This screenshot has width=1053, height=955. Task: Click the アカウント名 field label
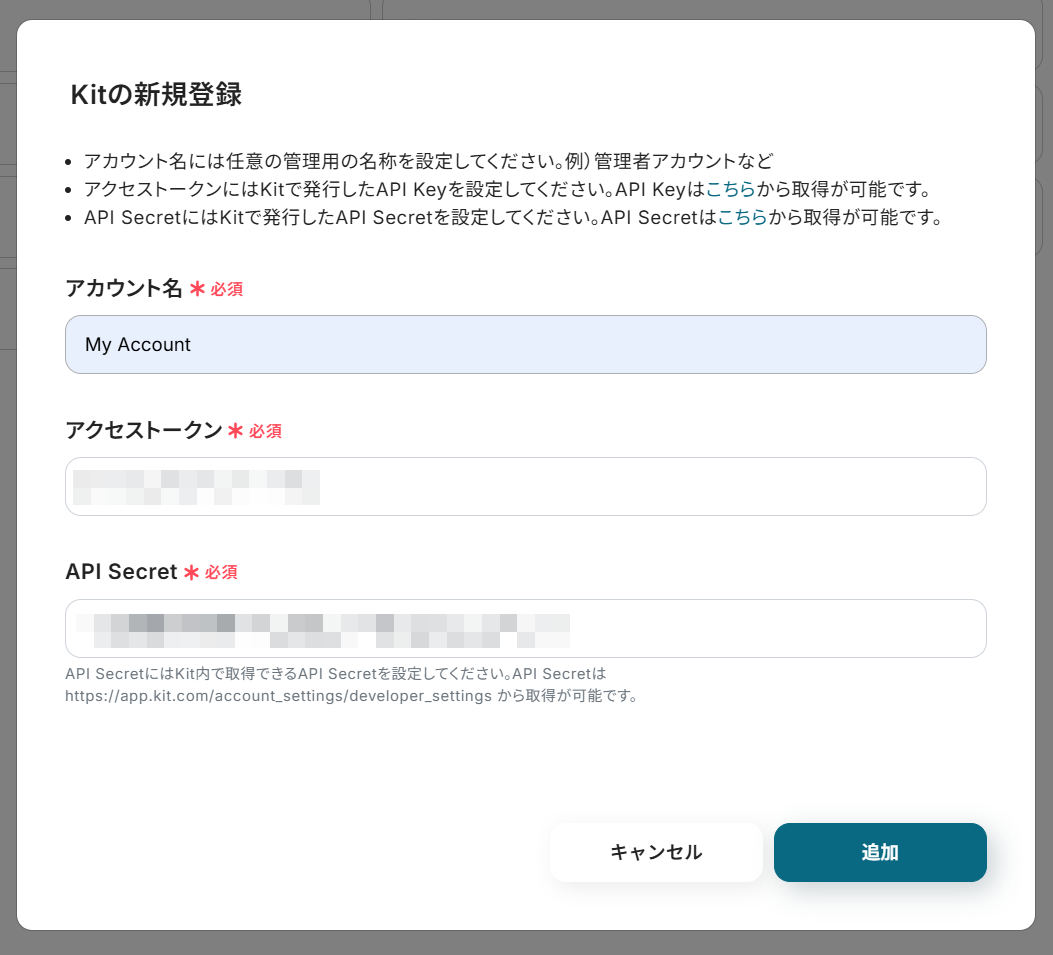[124, 289]
